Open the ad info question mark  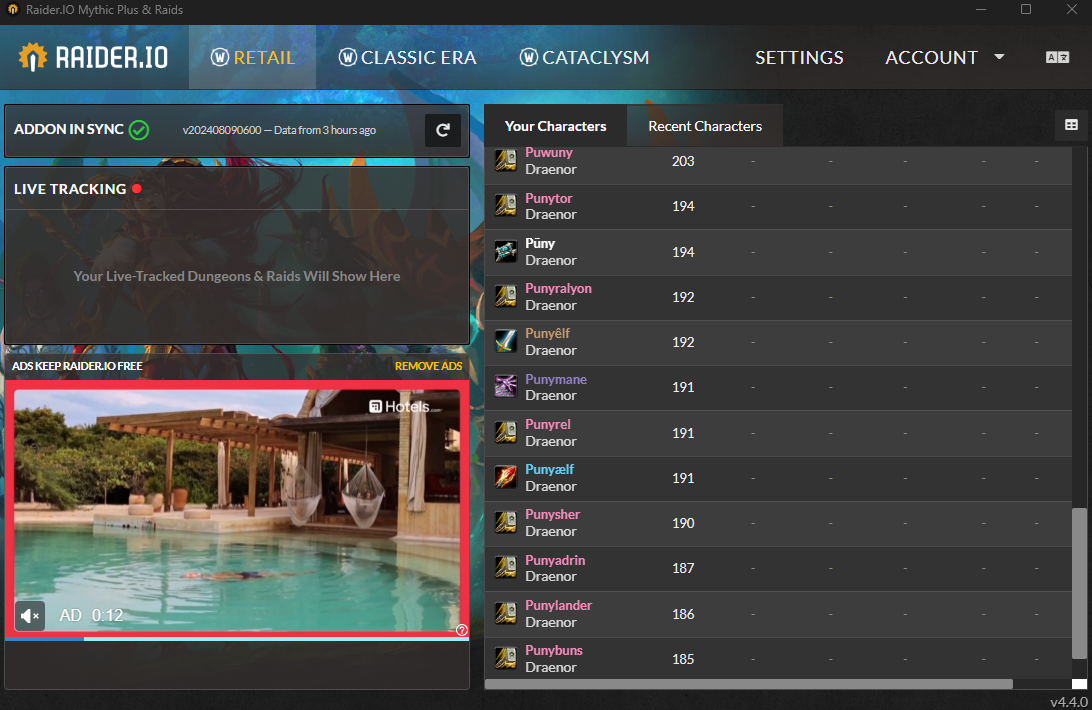[462, 630]
